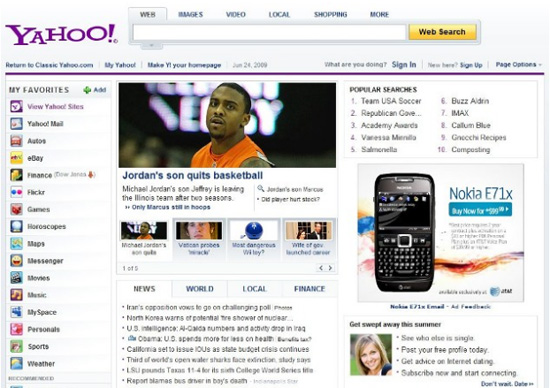Expand the search box dropdown handle

coord(152,45)
